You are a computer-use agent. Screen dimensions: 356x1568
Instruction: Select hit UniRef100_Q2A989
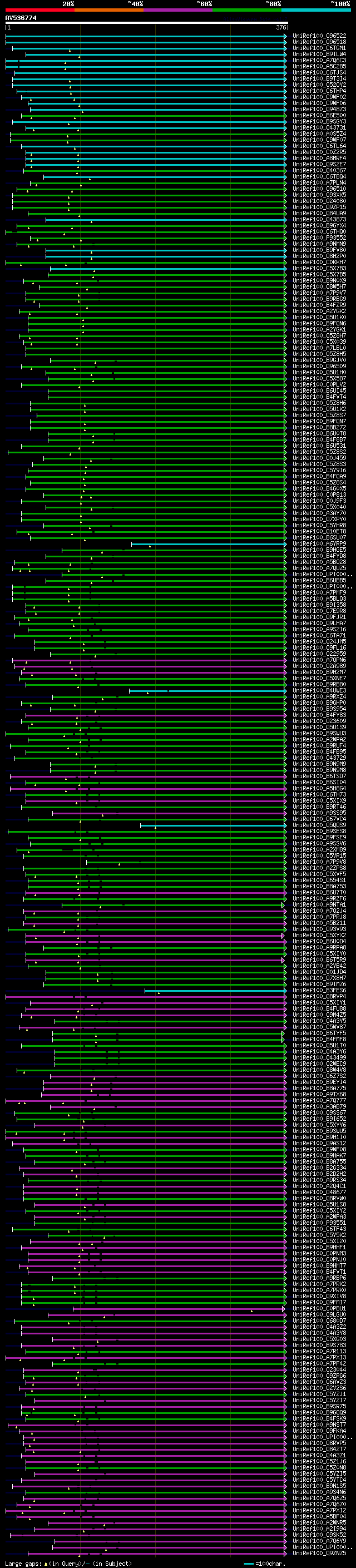click(x=319, y=666)
